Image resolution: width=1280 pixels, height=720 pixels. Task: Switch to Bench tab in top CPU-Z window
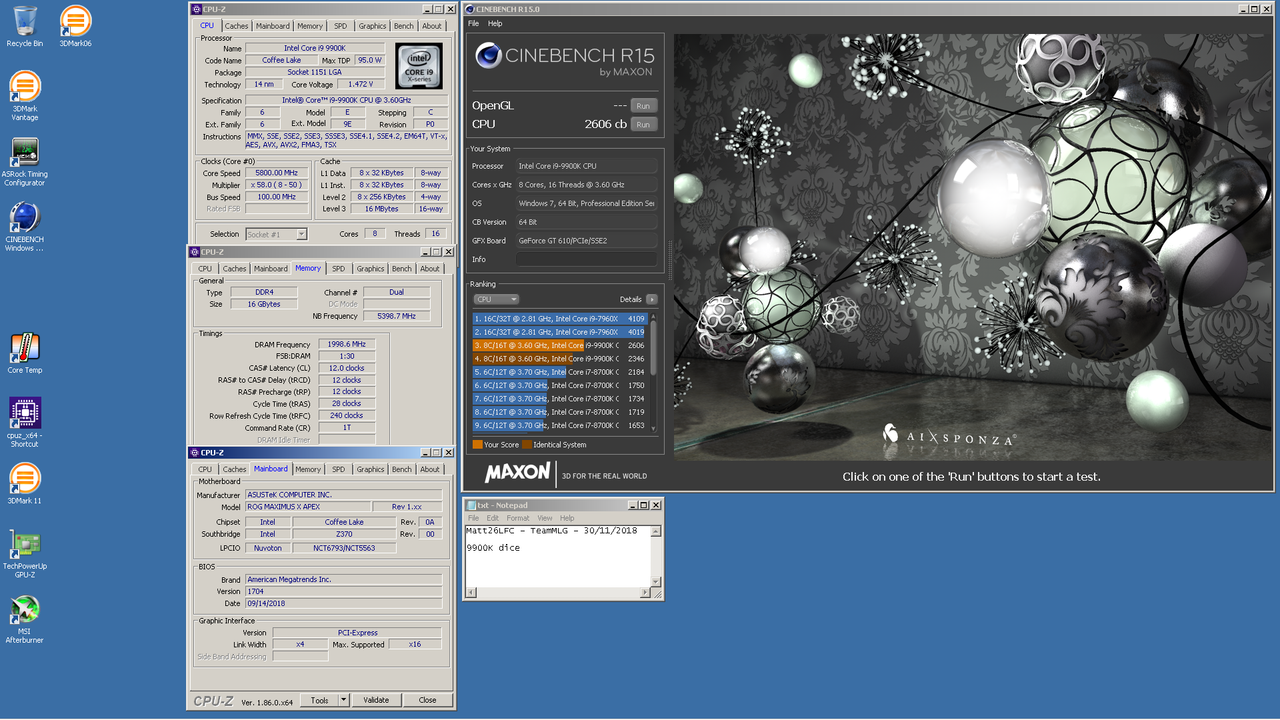[404, 26]
